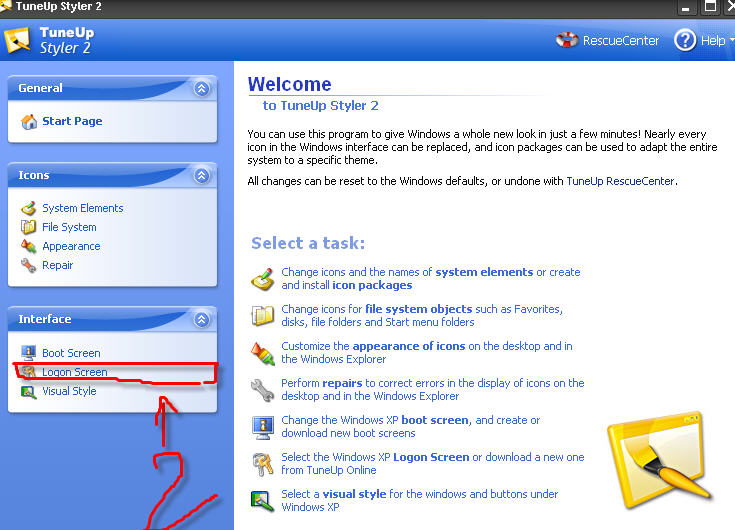Click the TuneUp Styler logo icon

17,41
